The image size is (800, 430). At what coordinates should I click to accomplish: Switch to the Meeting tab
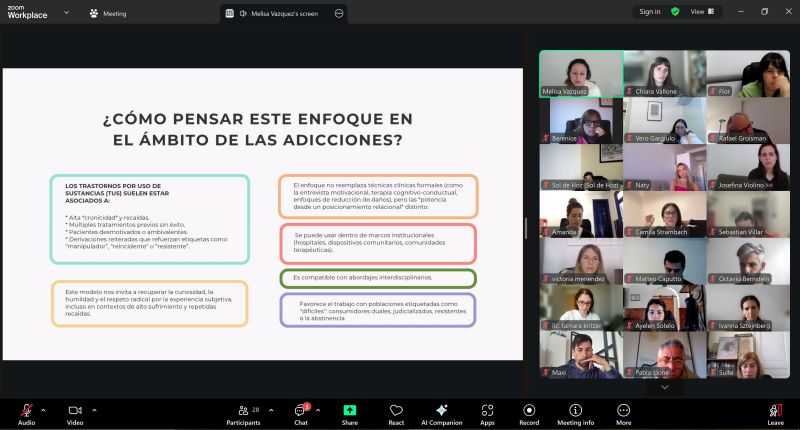click(x=108, y=13)
